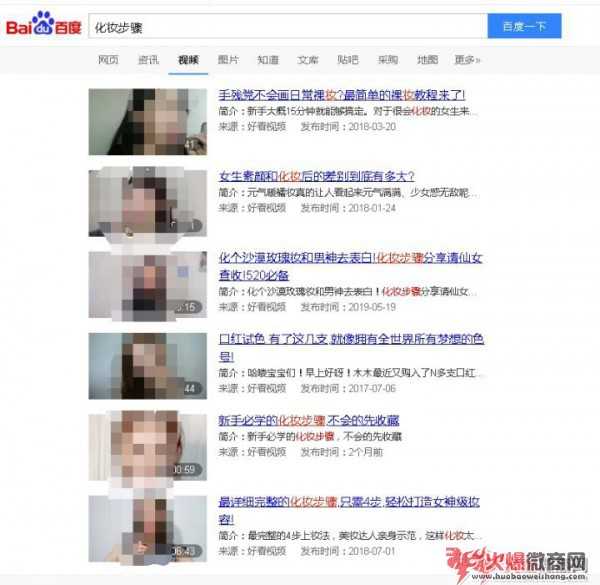Select the 地图 tab
Image resolution: width=600 pixels, height=585 pixels.
(427, 60)
